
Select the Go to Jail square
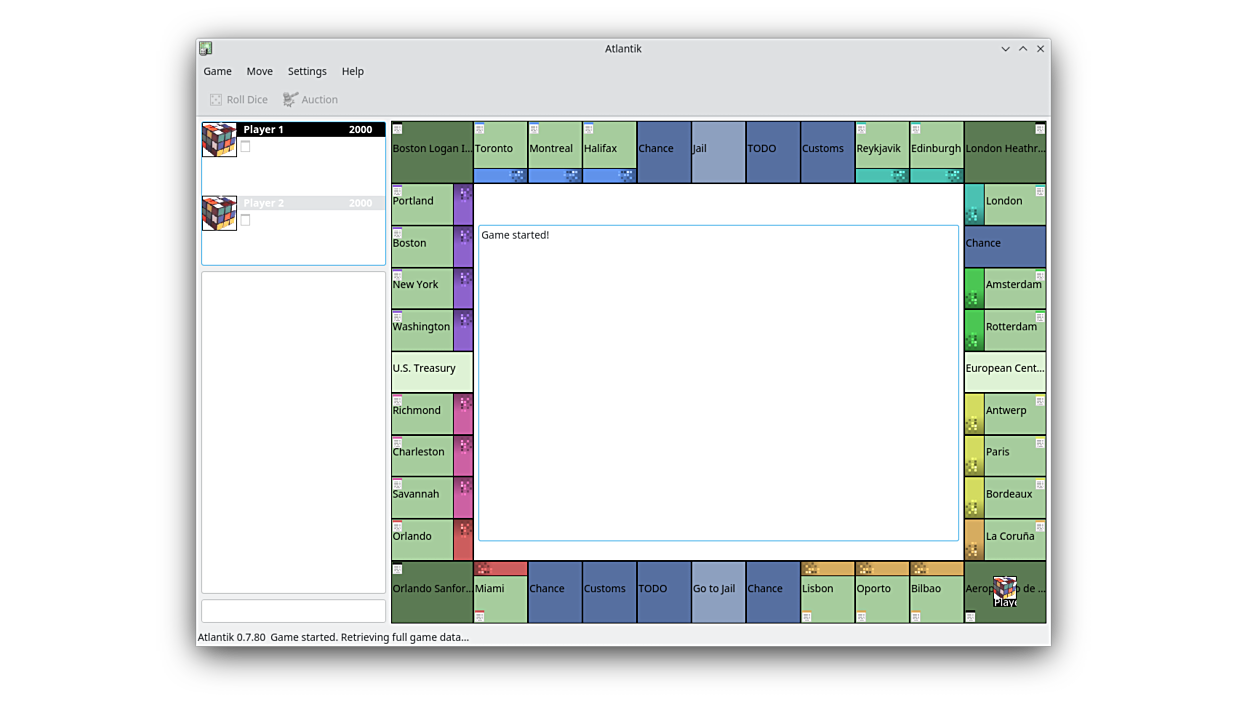point(718,591)
